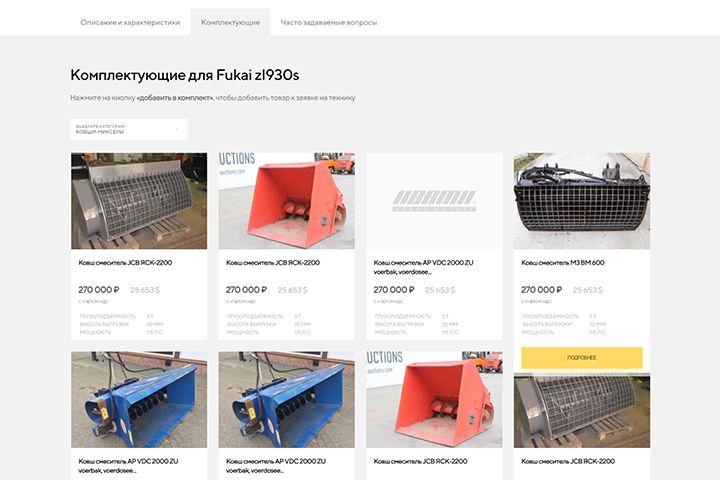Click the dropdown chevron in the category selector
Screen dimensions: 720x480
[177, 130]
